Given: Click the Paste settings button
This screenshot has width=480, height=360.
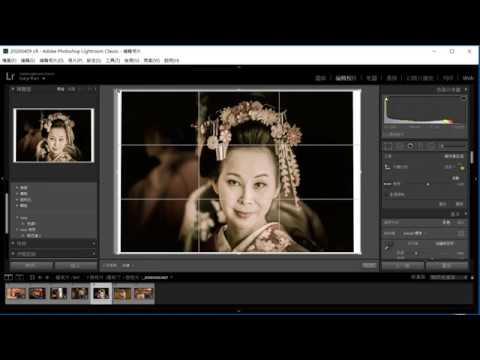Looking at the screenshot, I should pyautogui.click(x=75, y=266).
